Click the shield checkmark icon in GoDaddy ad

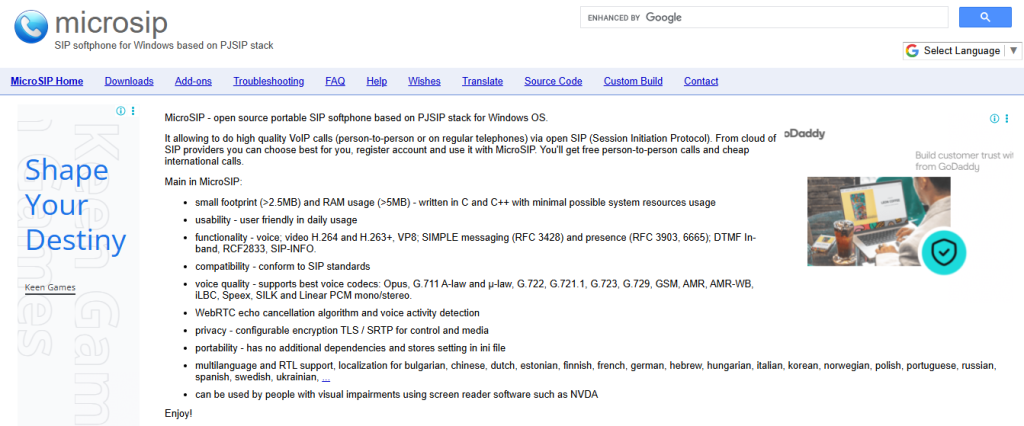940,252
